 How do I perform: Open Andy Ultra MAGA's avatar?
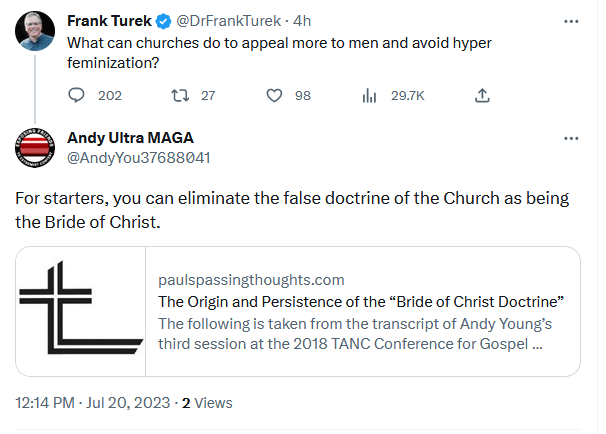[x=35, y=147]
